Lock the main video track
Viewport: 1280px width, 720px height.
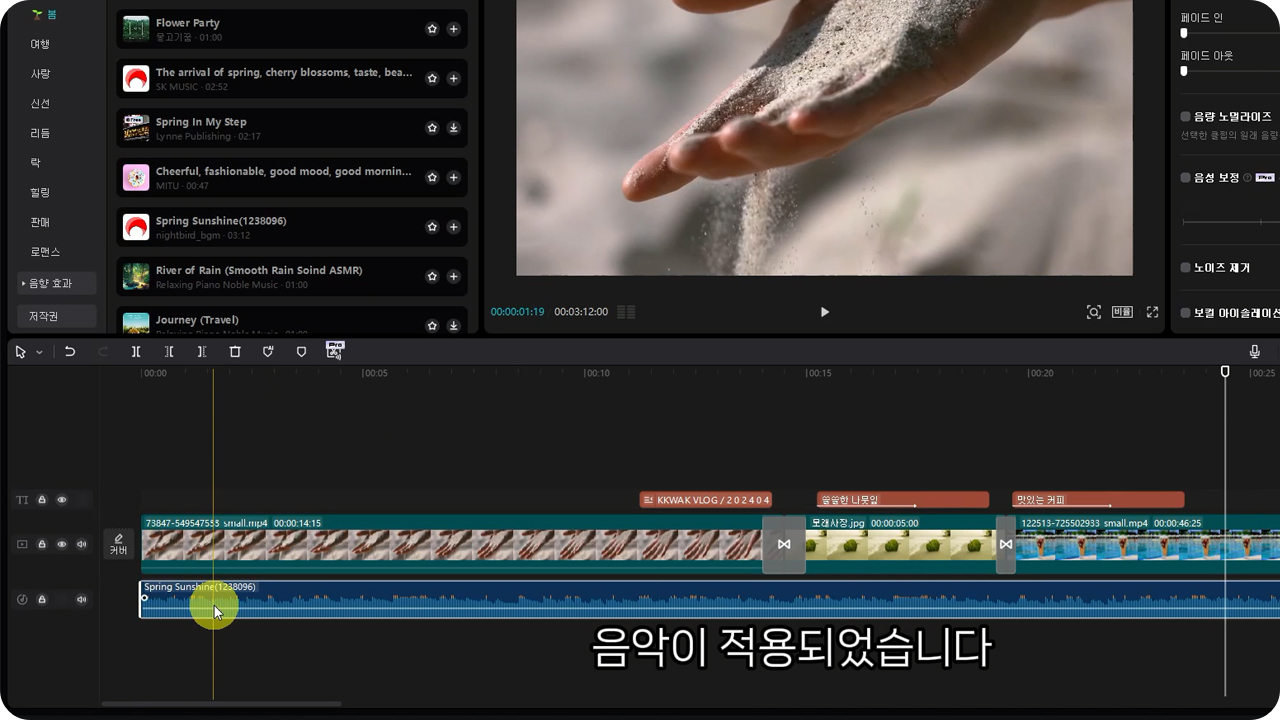pos(42,544)
